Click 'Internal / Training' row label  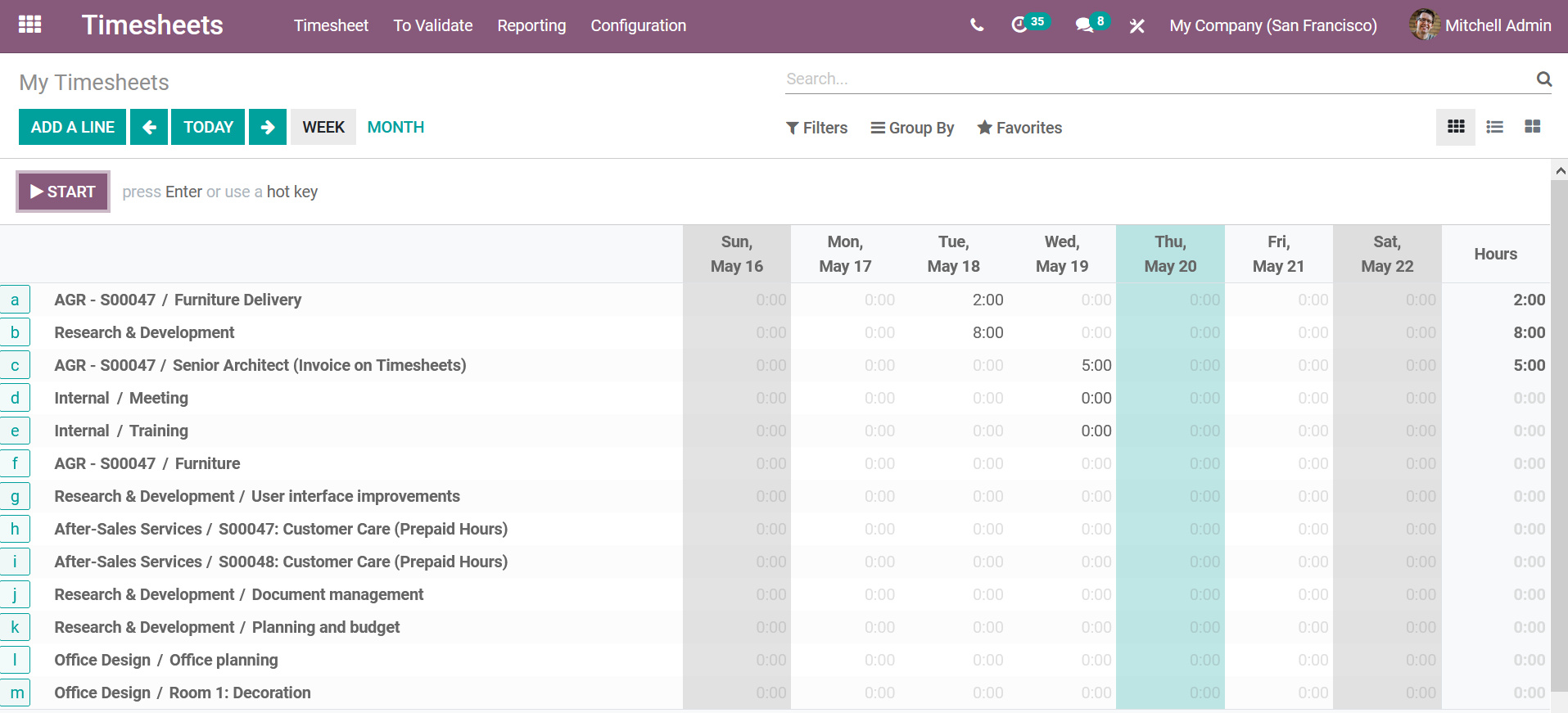click(121, 431)
